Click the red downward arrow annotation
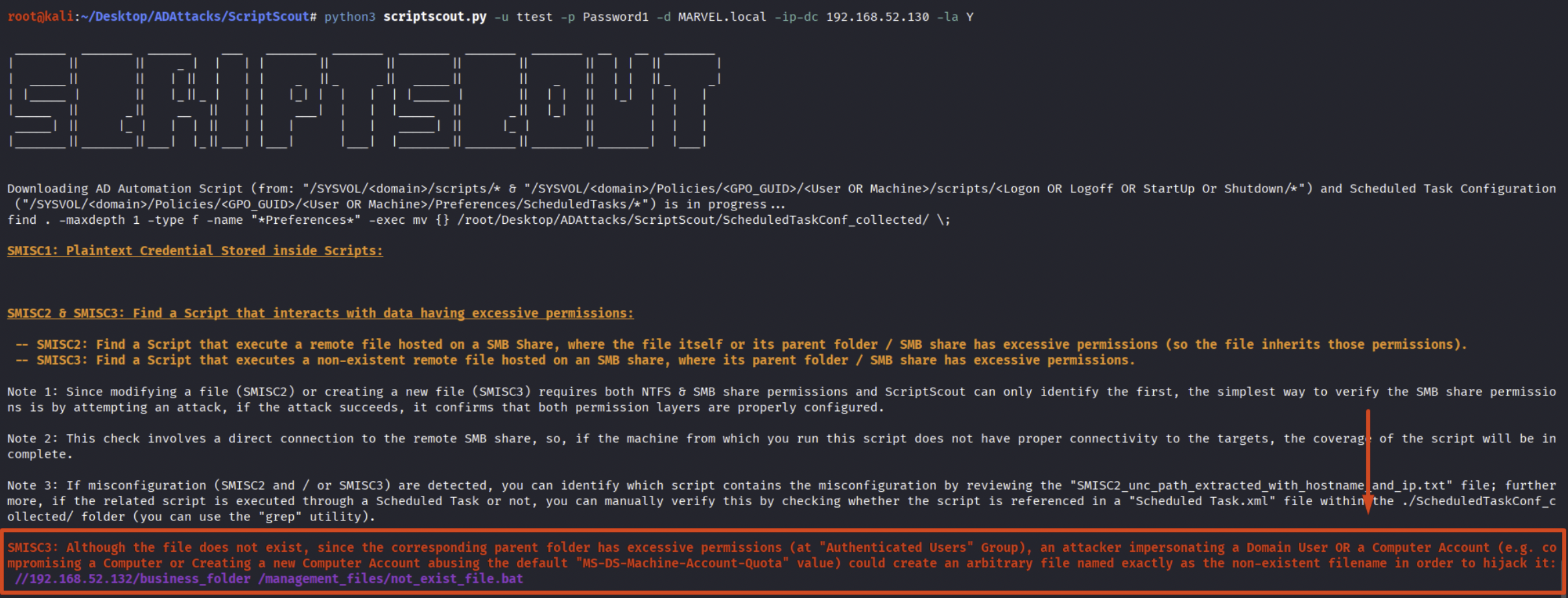1568x598 pixels. click(x=1368, y=461)
